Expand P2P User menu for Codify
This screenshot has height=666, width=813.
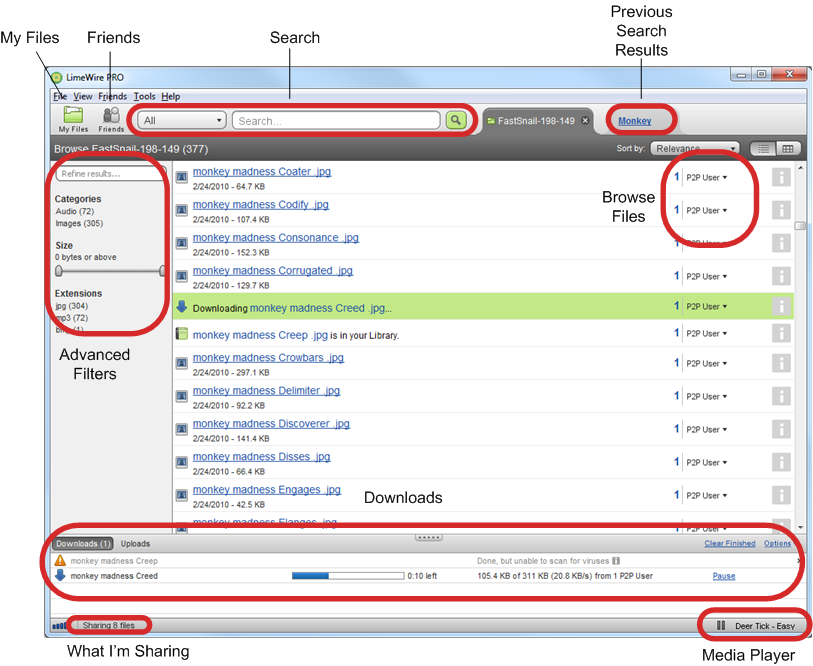pyautogui.click(x=707, y=211)
